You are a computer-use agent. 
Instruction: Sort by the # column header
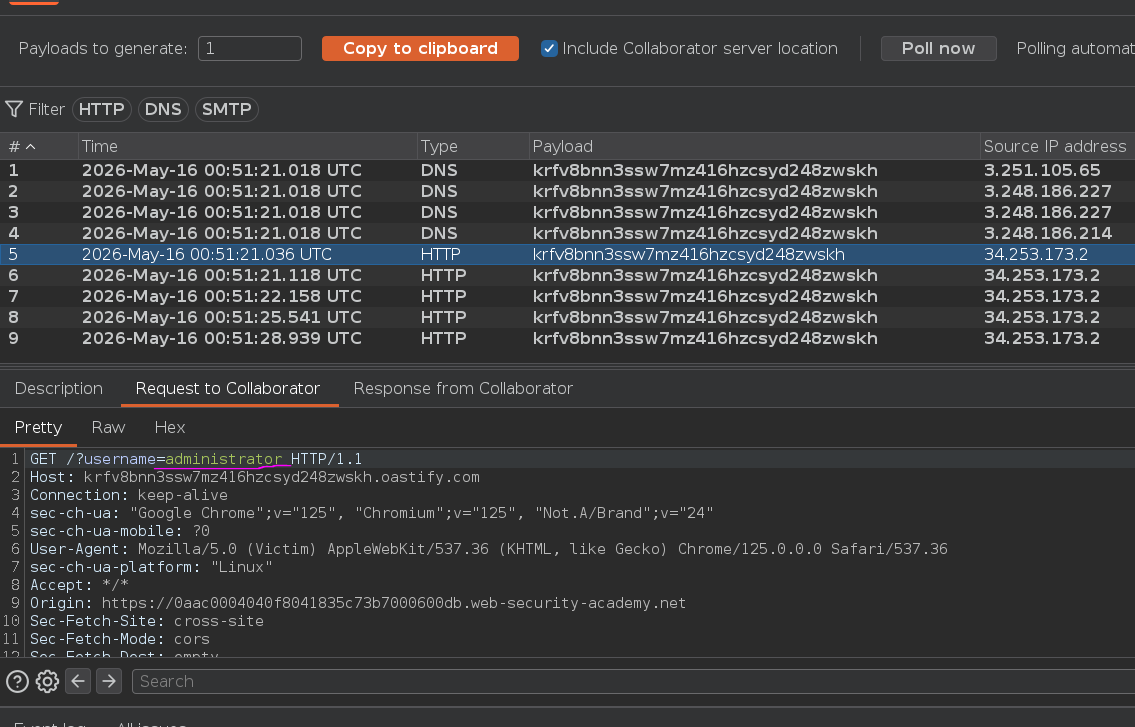pos(39,146)
